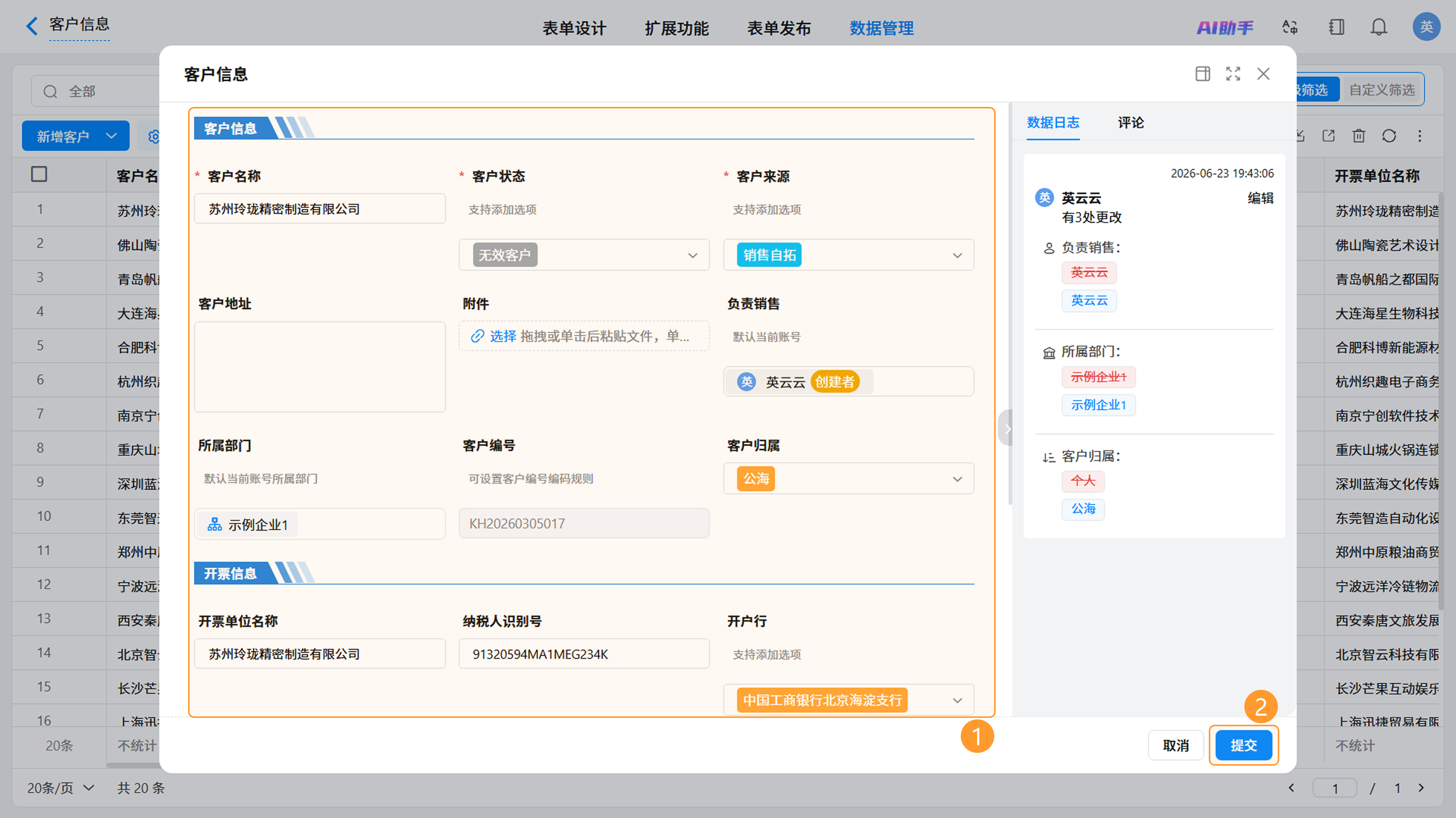The image size is (1456, 818).
Task: Click the export icon in table toolbar
Action: pos(1328,136)
